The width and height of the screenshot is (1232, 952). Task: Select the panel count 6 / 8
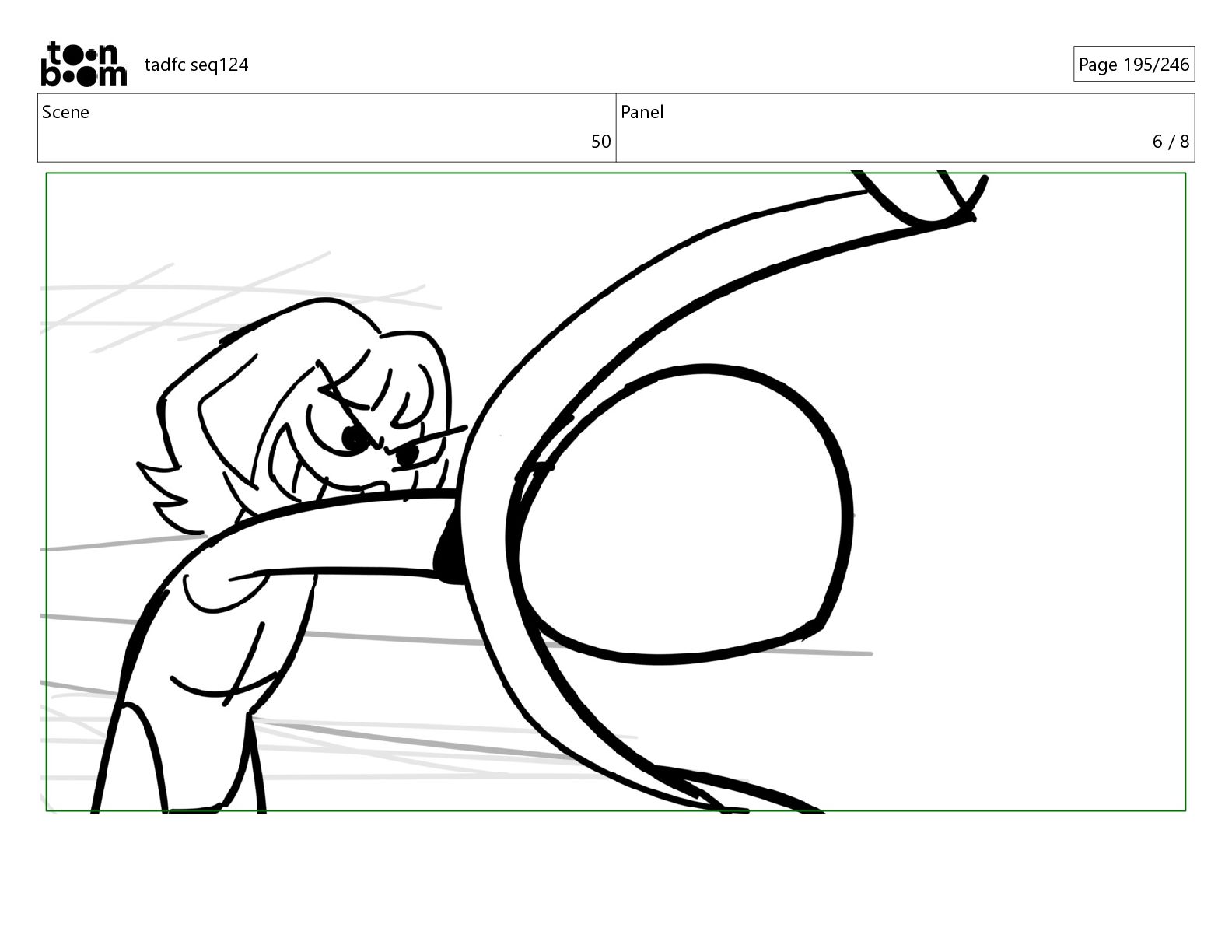pos(1171,142)
